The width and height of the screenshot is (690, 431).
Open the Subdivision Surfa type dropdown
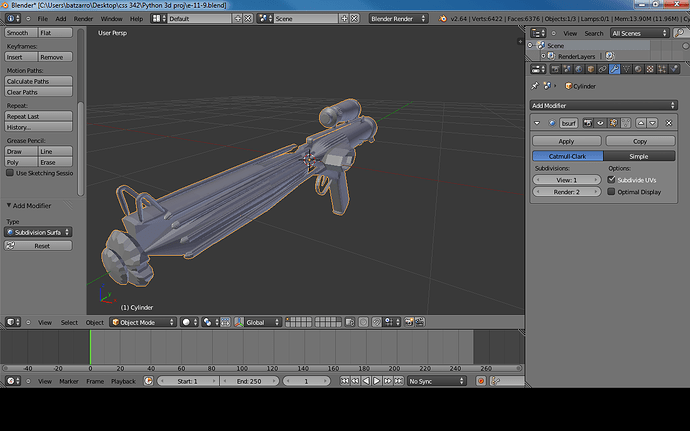tap(38, 232)
